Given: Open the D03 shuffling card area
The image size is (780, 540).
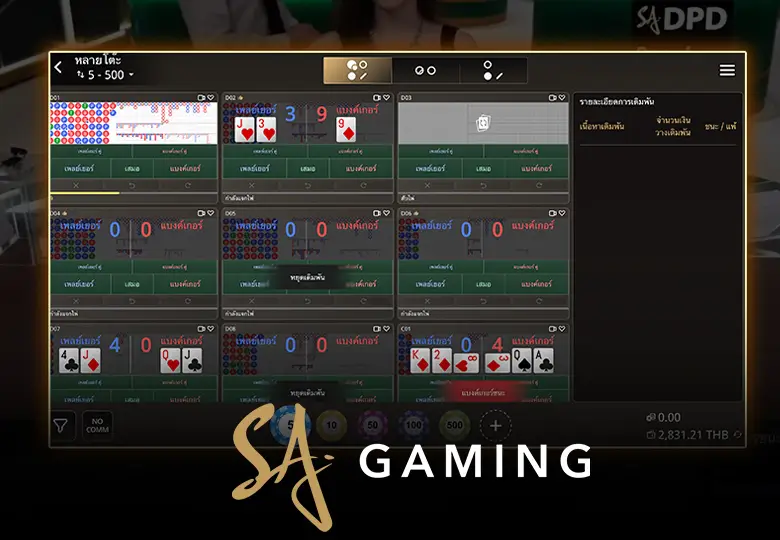Looking at the screenshot, I should tap(484, 123).
